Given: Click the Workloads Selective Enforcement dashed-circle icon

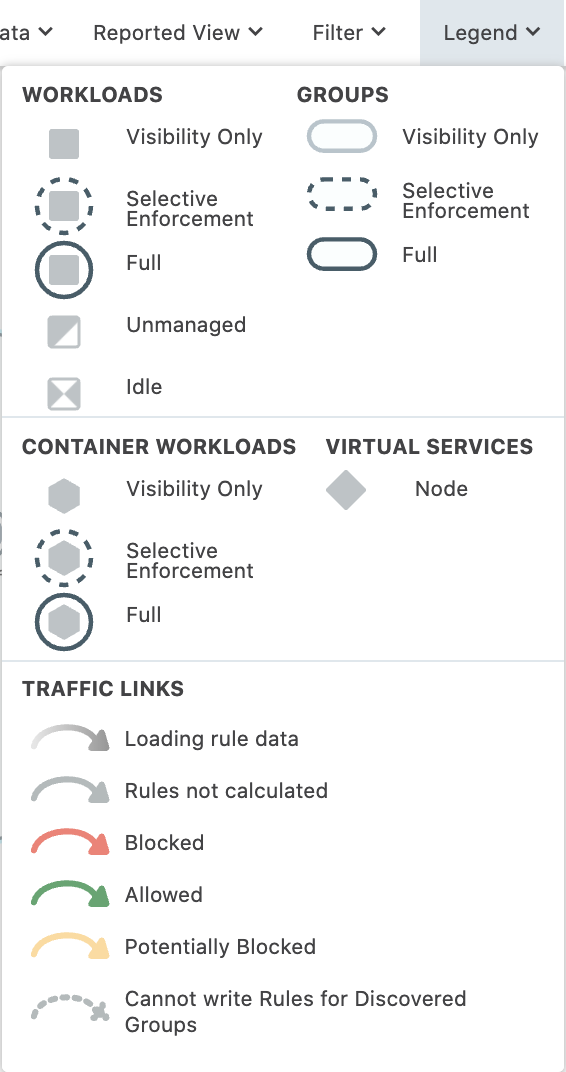Looking at the screenshot, I should coord(64,205).
